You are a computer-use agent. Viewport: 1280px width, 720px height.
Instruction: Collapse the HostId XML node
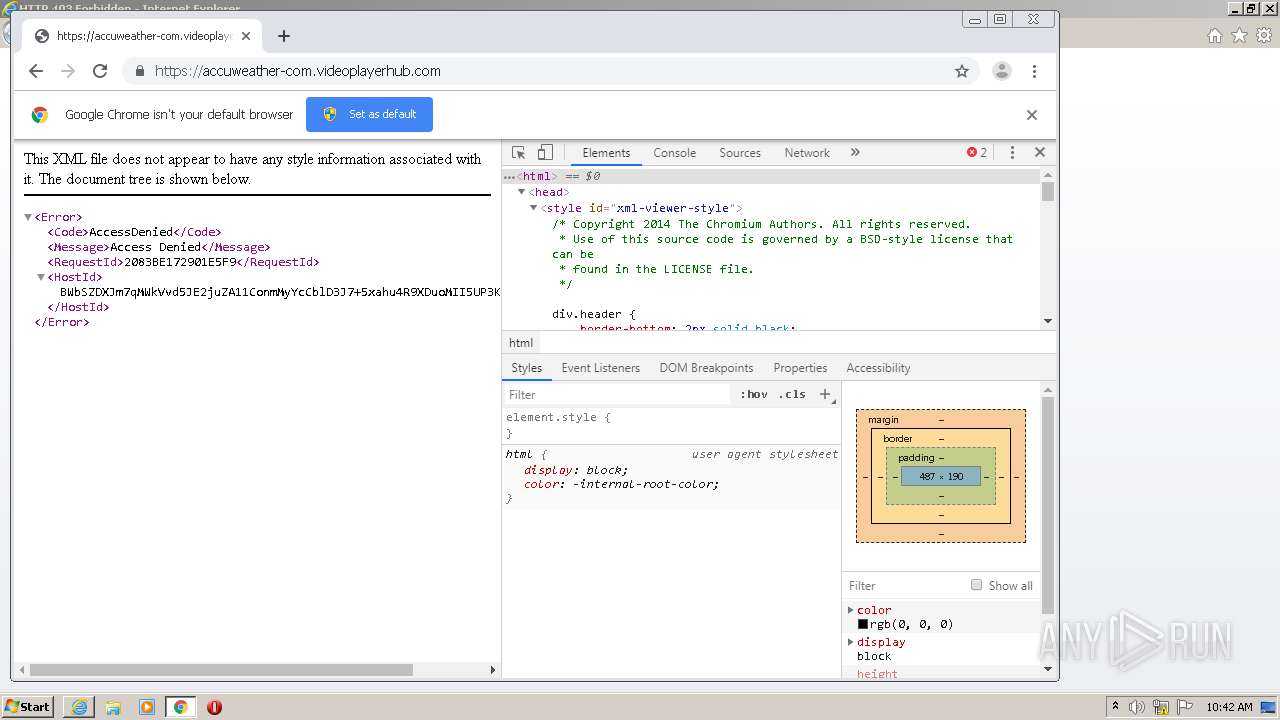(x=41, y=277)
